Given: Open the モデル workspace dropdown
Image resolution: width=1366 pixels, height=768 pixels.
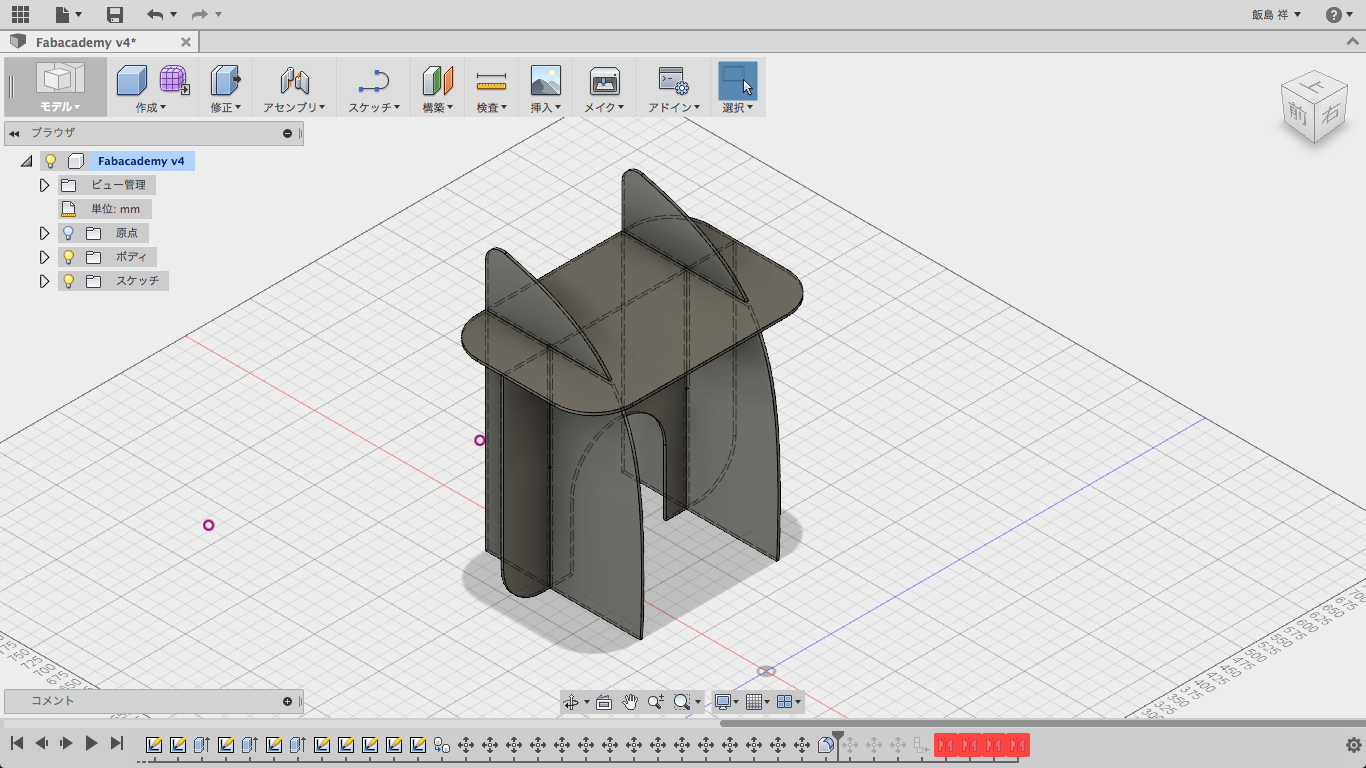Looking at the screenshot, I should [x=60, y=107].
